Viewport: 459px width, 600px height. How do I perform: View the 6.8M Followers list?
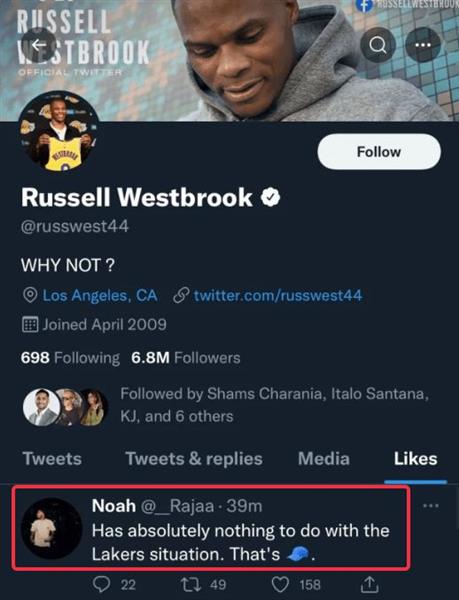point(186,358)
